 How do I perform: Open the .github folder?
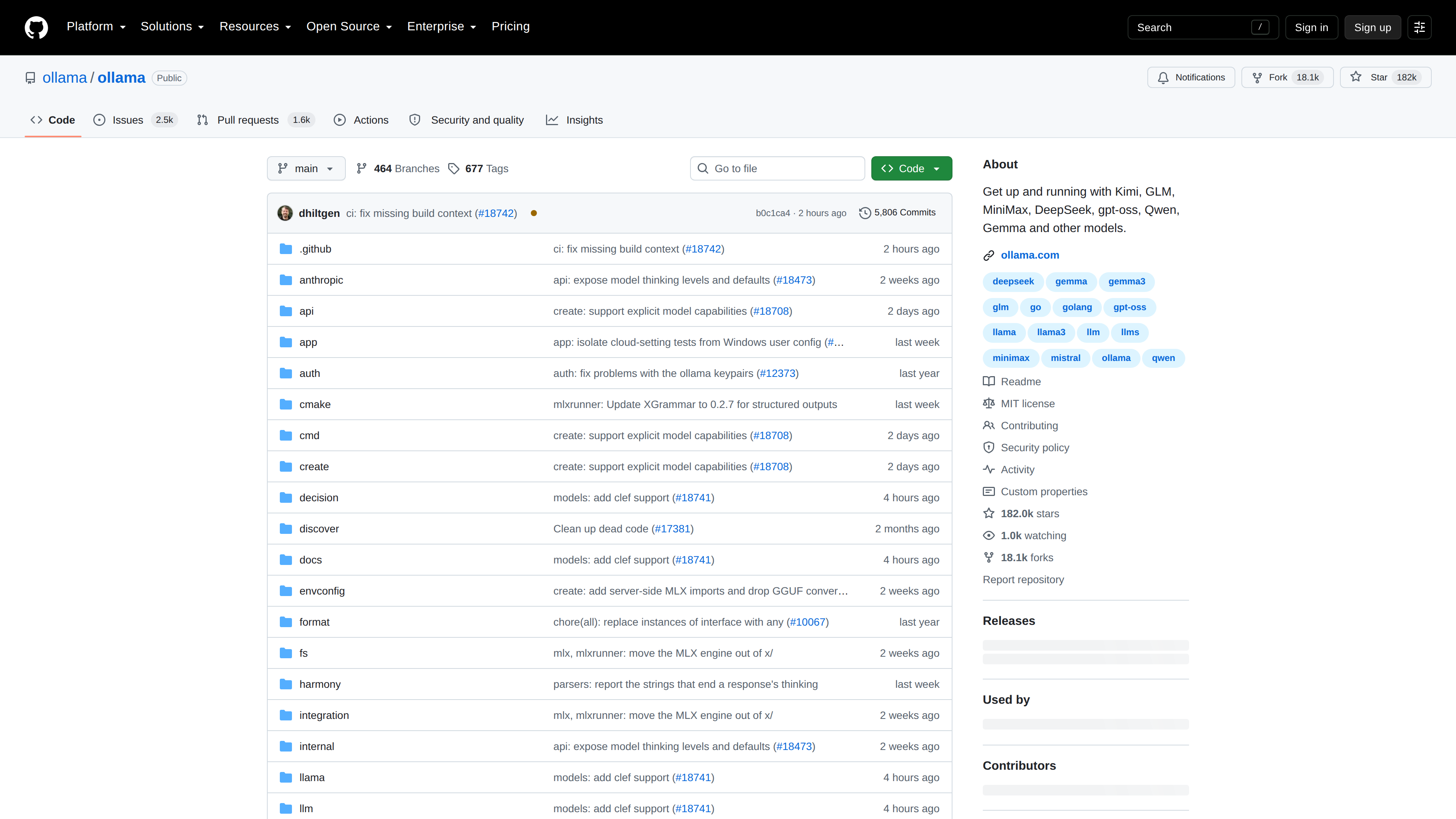[x=315, y=249]
